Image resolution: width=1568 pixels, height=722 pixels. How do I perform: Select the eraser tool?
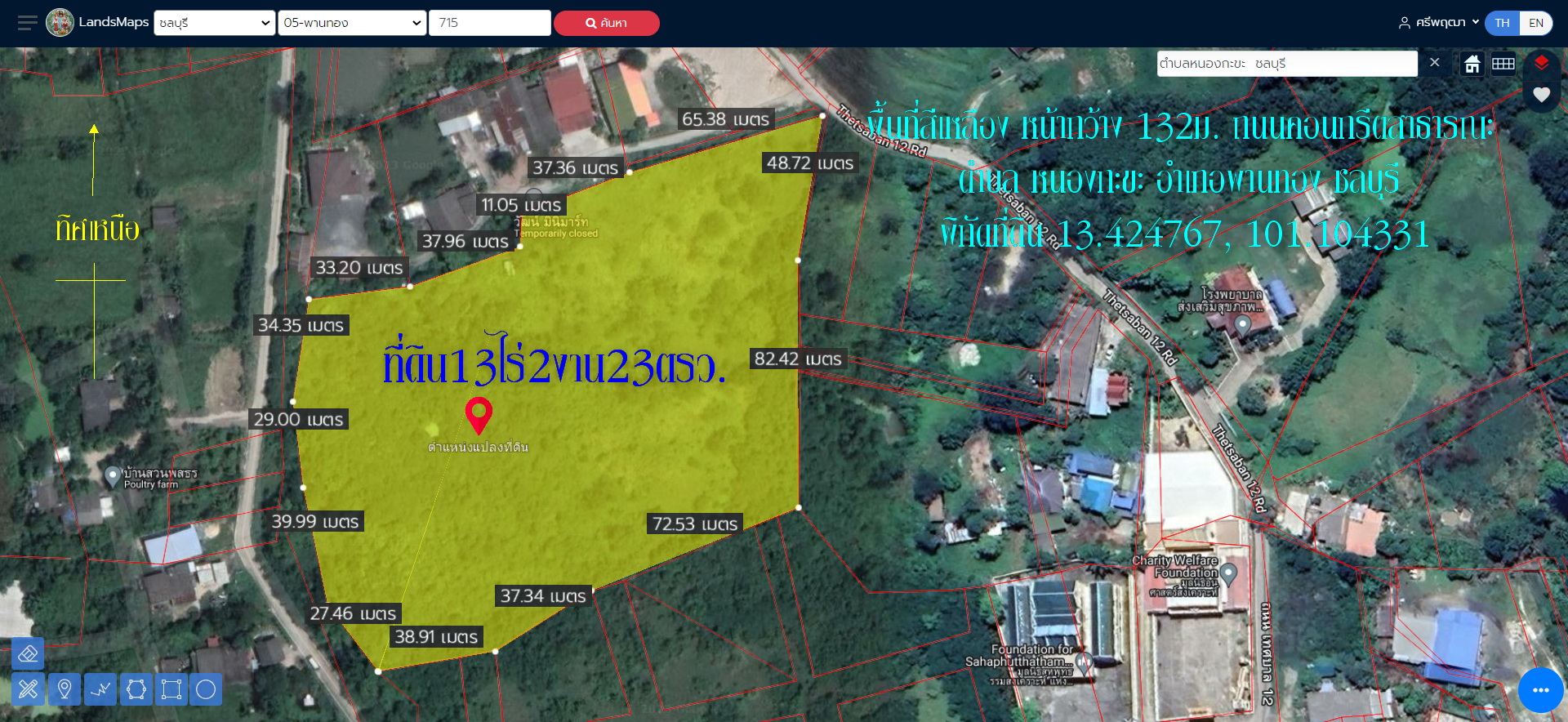coord(28,654)
